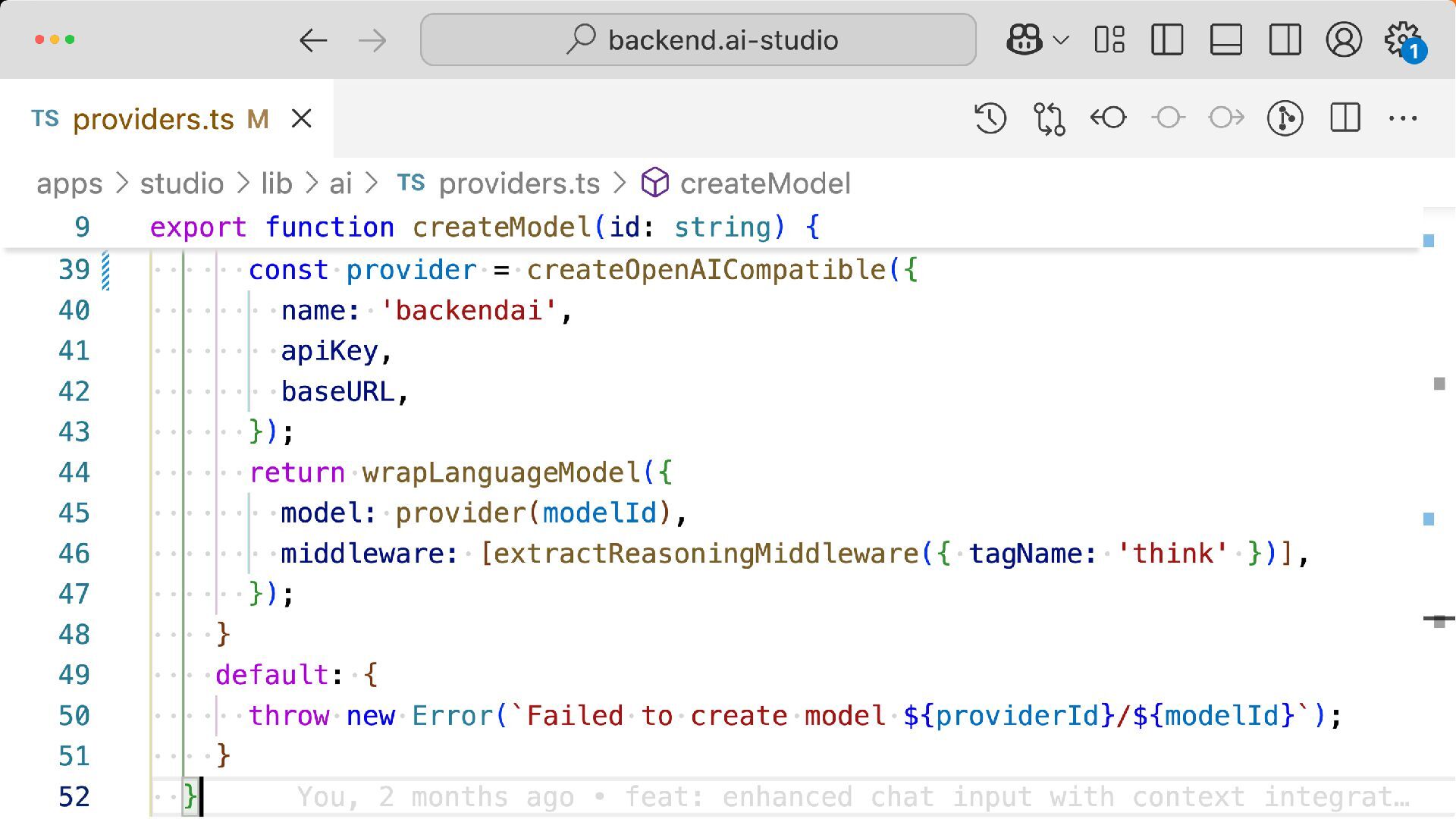Select the studio breadcrumb folder
Viewport: 1456px width, 819px height.
[182, 184]
